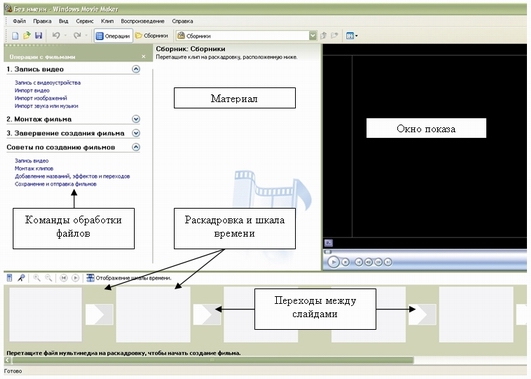Image resolution: width=531 pixels, height=379 pixels.
Task: Click the Set Audio Levels icon
Action: (x=9, y=278)
